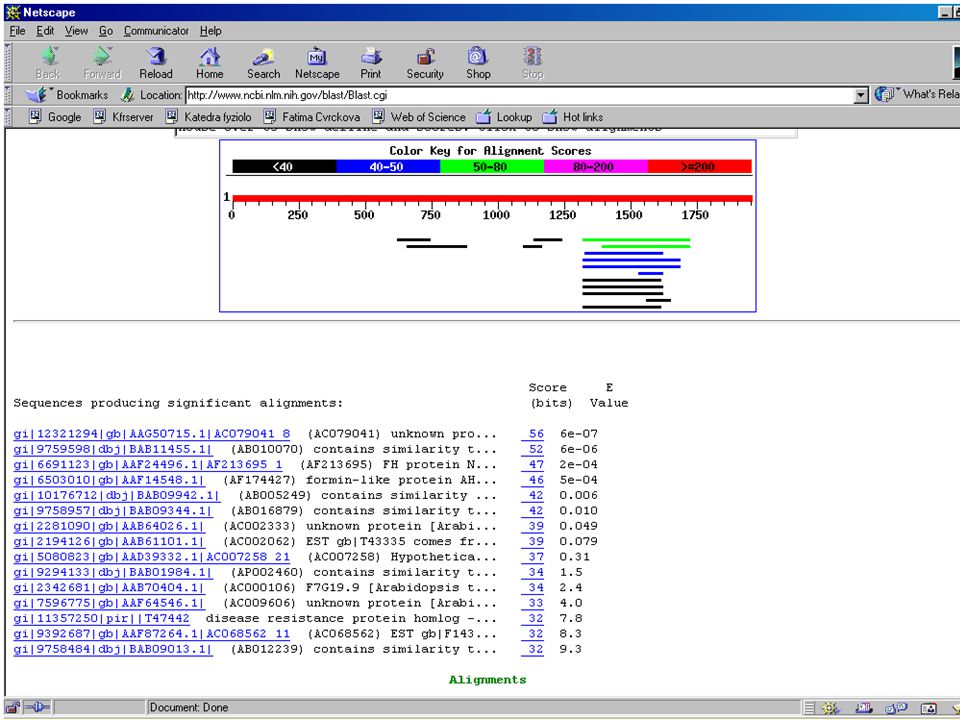Reload the BLAST results page
Screen dimensions: 960x720
click(156, 63)
